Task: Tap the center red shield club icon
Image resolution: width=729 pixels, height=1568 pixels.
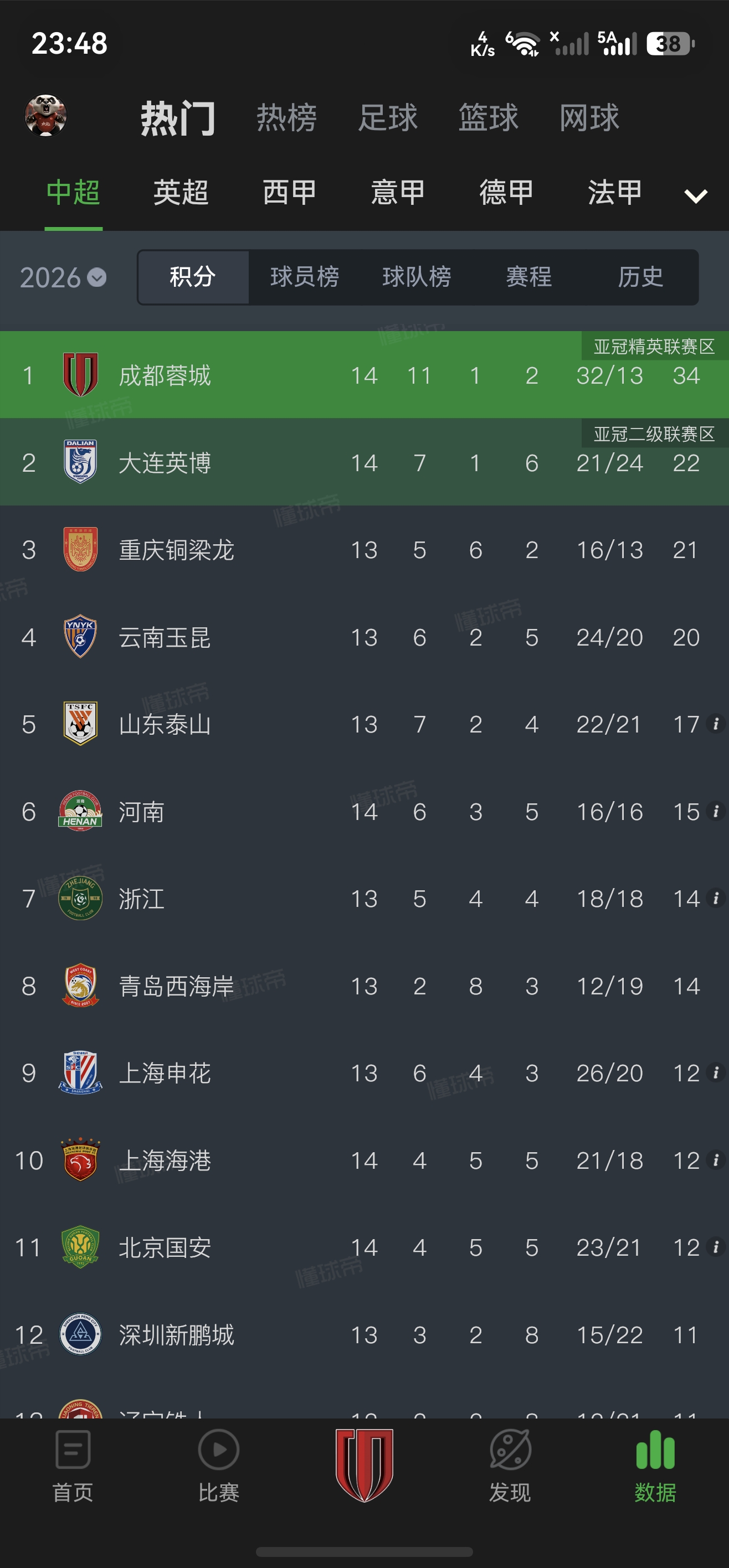Action: [x=364, y=1464]
